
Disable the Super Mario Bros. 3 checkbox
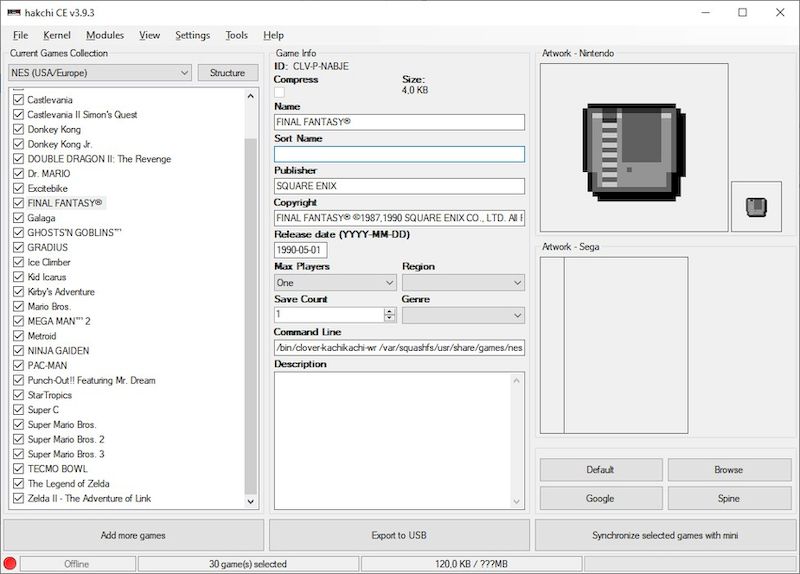18,454
